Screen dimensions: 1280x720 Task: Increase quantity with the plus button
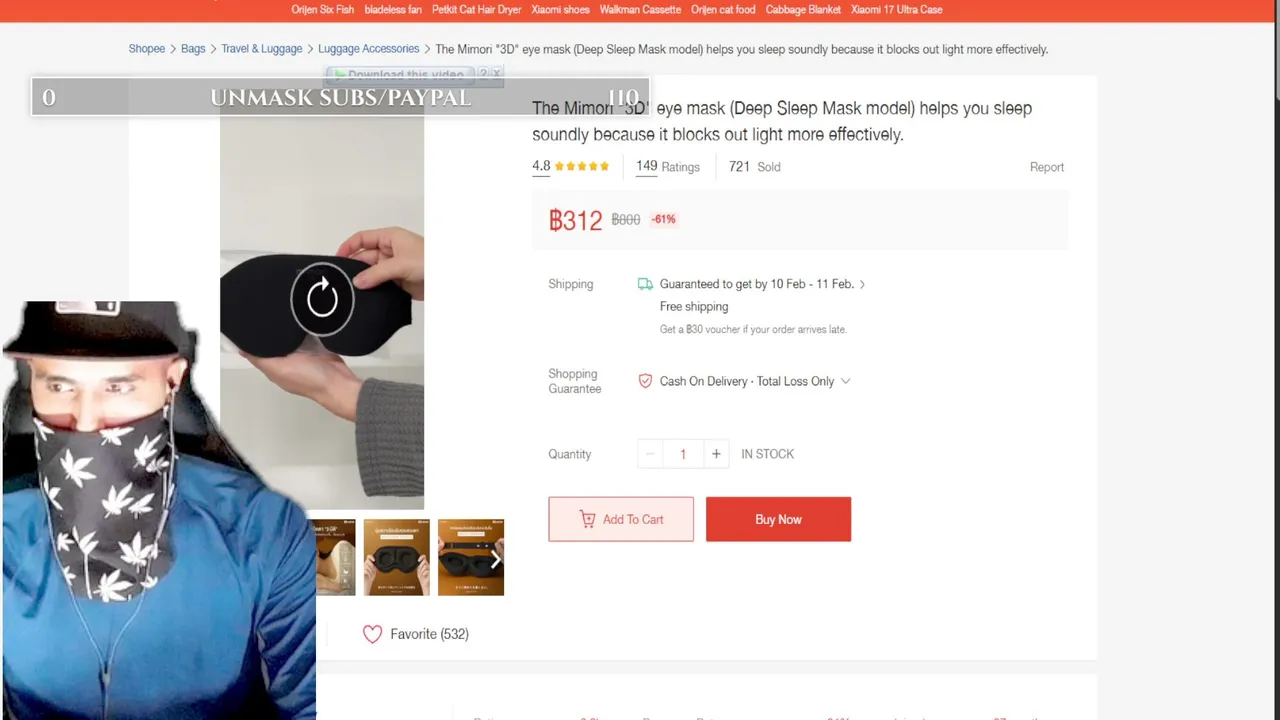pyautogui.click(x=716, y=454)
